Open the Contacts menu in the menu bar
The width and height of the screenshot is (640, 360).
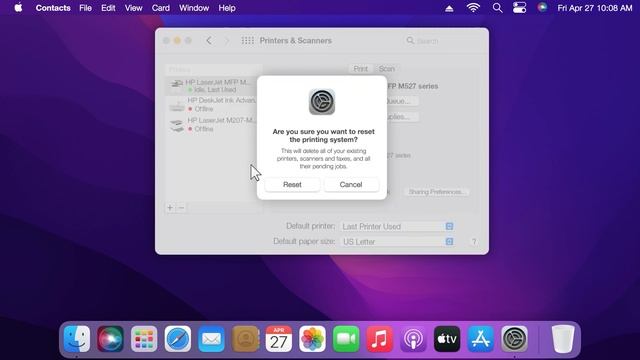click(x=53, y=8)
